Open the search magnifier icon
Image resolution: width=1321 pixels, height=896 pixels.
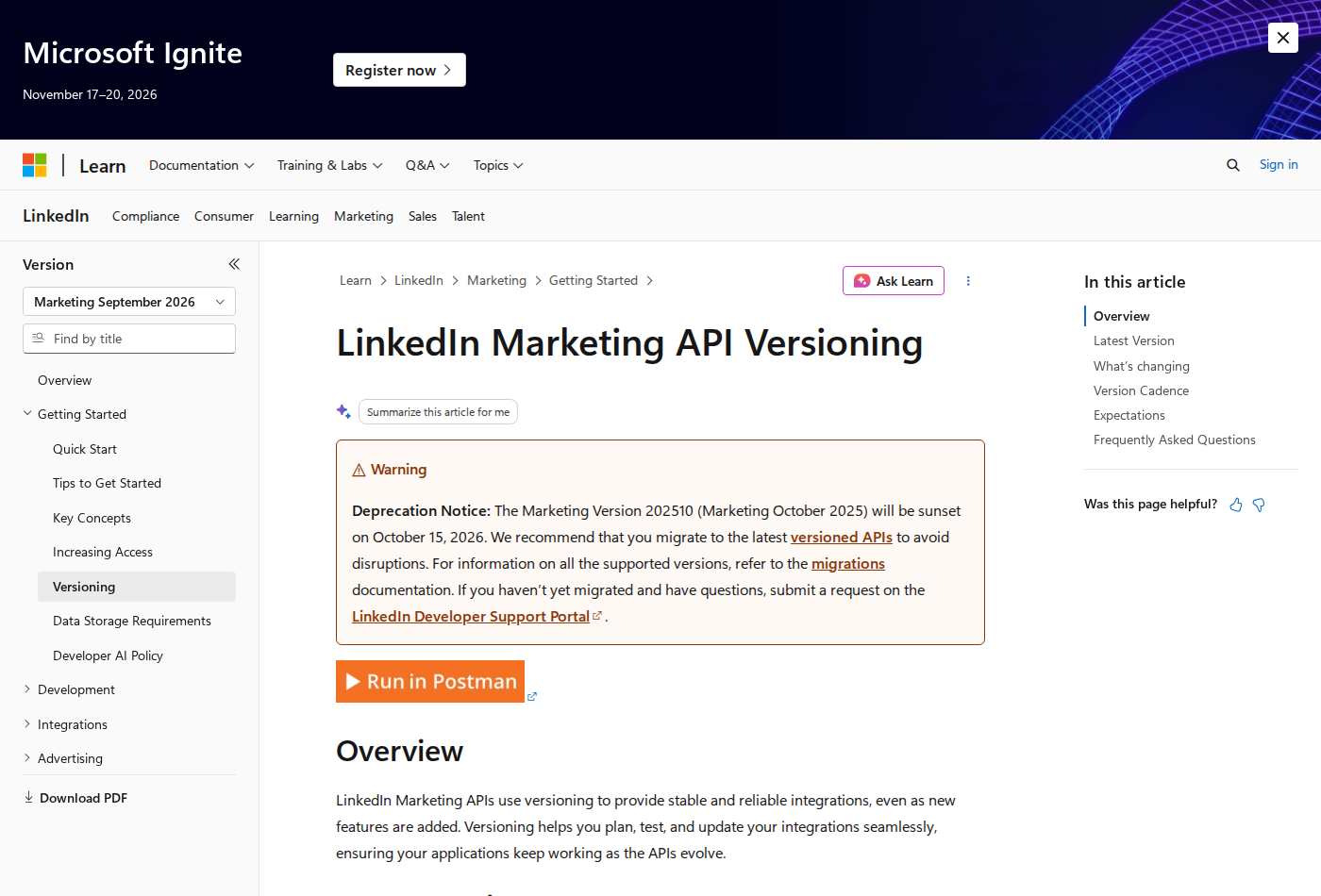pyautogui.click(x=1233, y=165)
